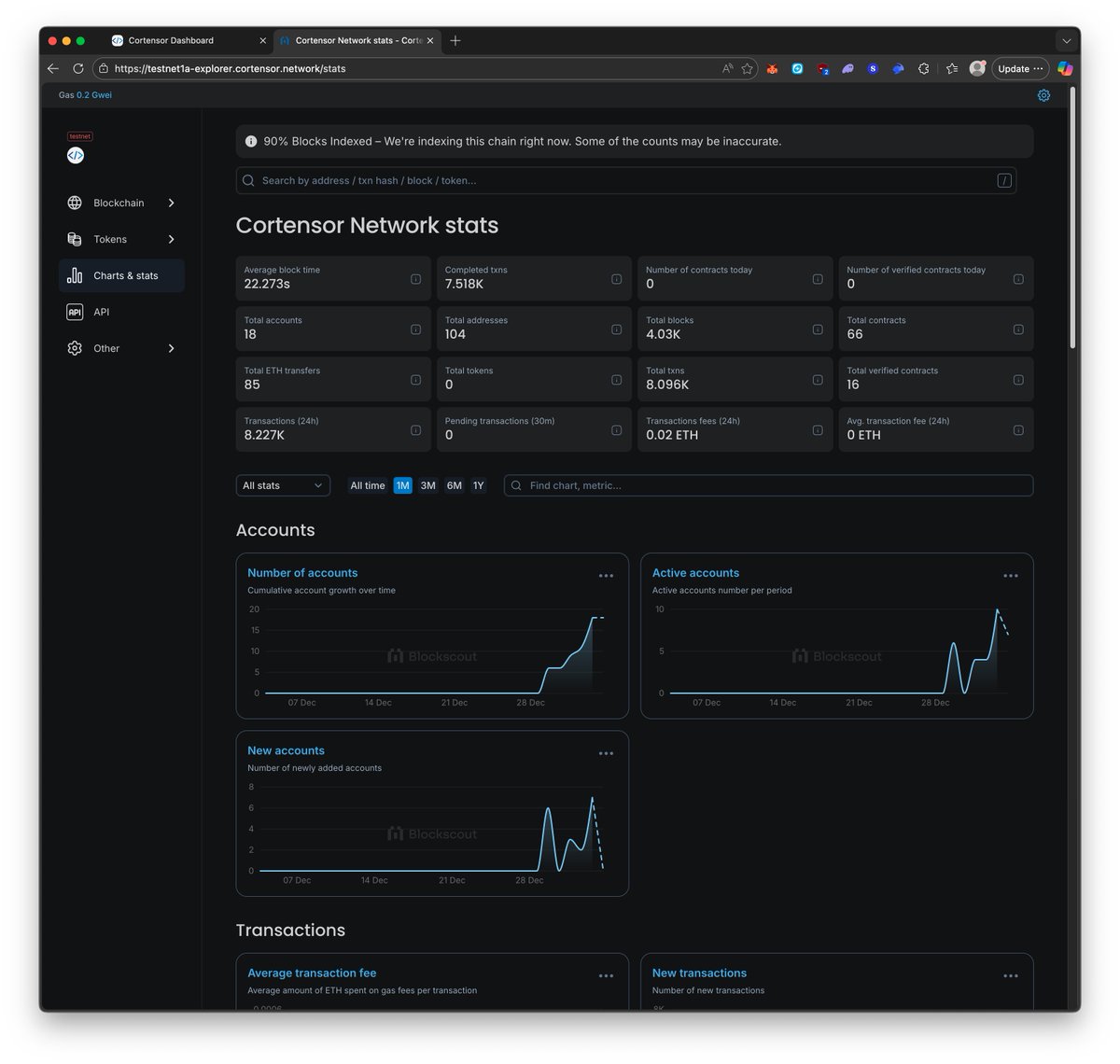Viewport: 1120px width, 1064px height.
Task: Open a new browser tab
Action: tap(455, 40)
